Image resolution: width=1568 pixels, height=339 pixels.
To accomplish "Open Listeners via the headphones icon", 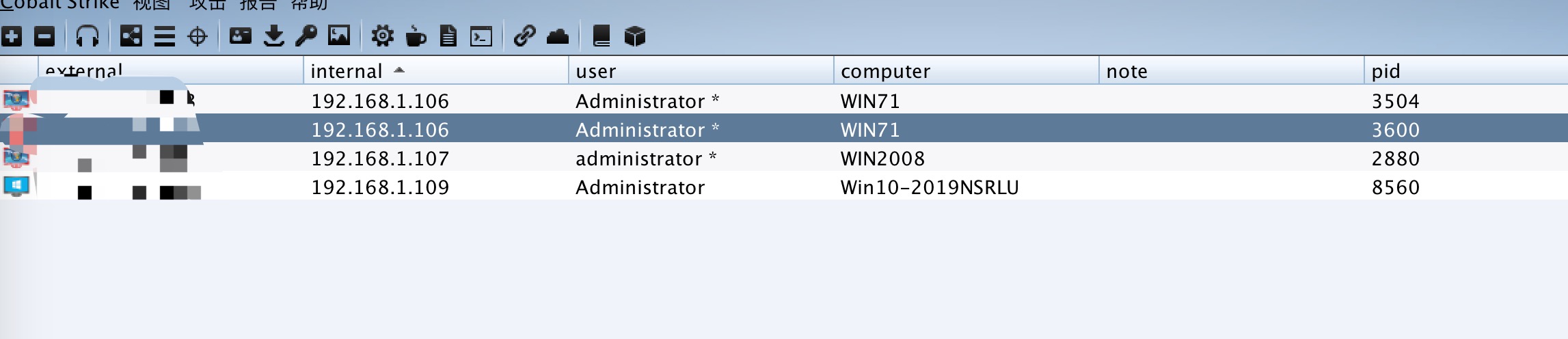I will [x=87, y=36].
